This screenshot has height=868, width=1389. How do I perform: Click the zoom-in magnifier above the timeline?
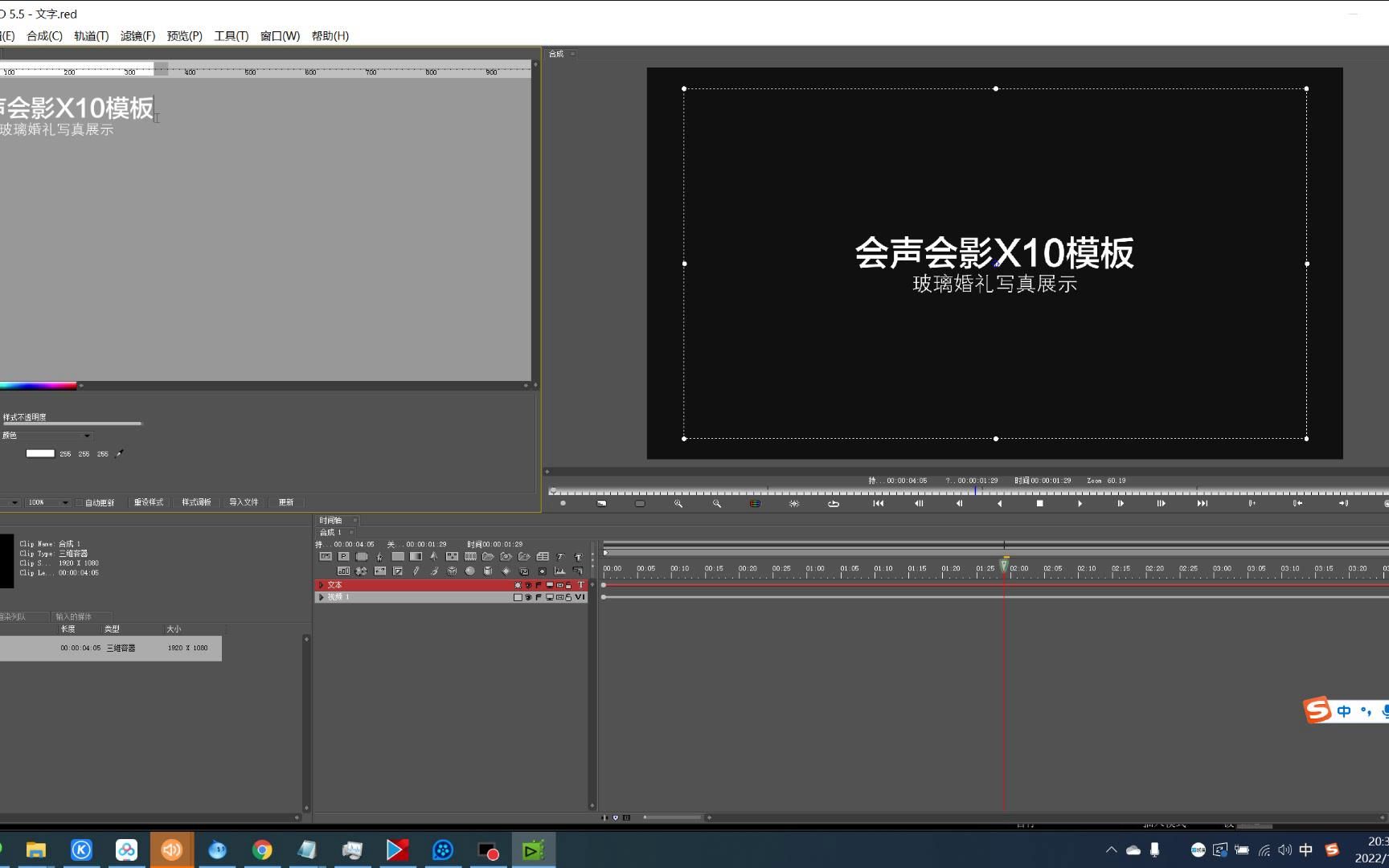tap(679, 503)
